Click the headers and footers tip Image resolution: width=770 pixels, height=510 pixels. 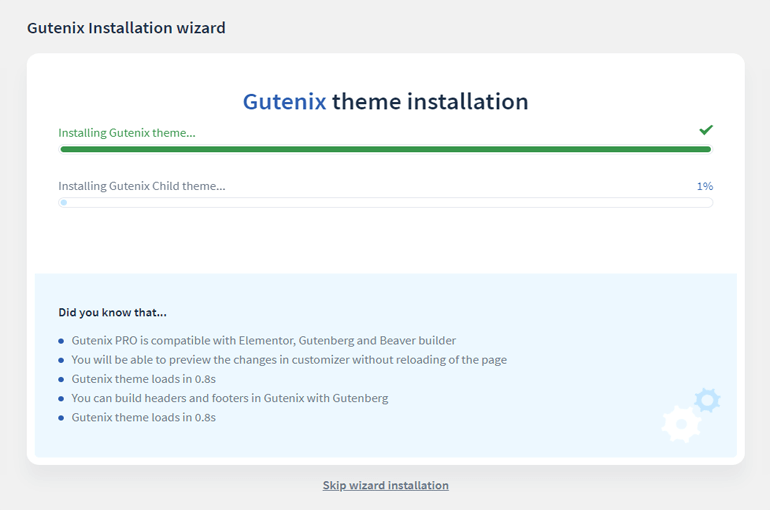tap(230, 398)
